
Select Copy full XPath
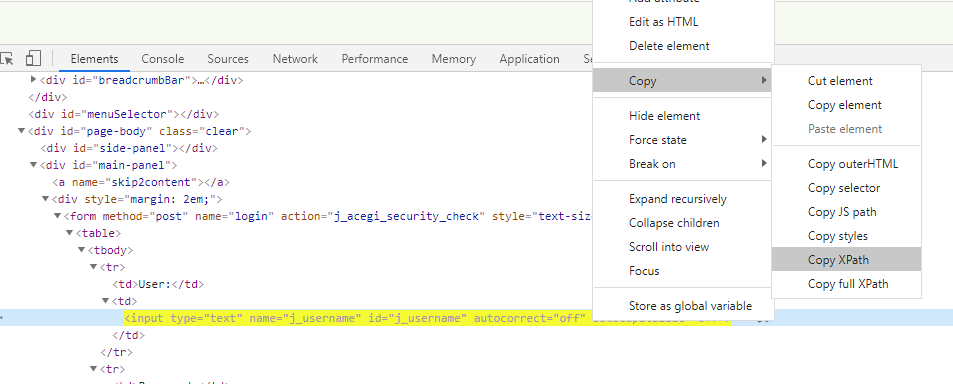tap(847, 284)
